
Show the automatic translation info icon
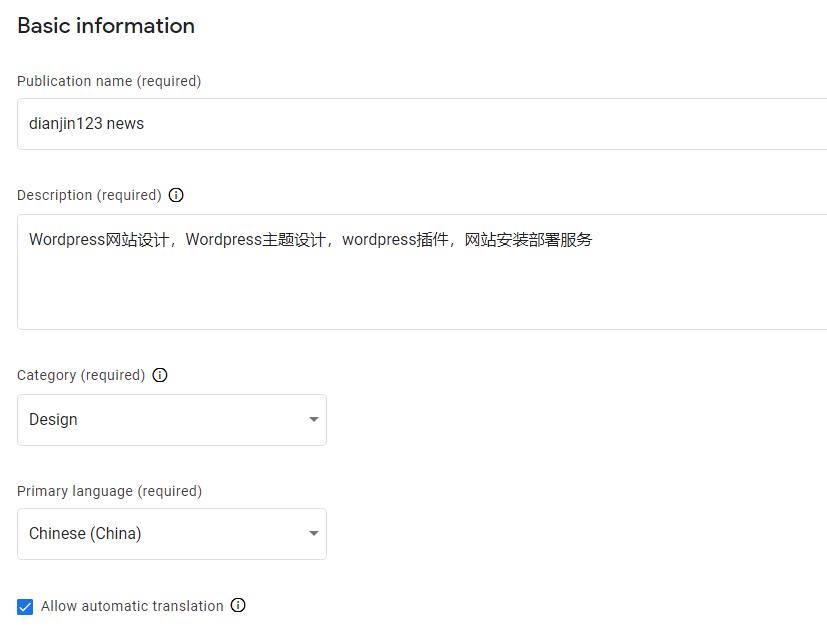pos(238,605)
